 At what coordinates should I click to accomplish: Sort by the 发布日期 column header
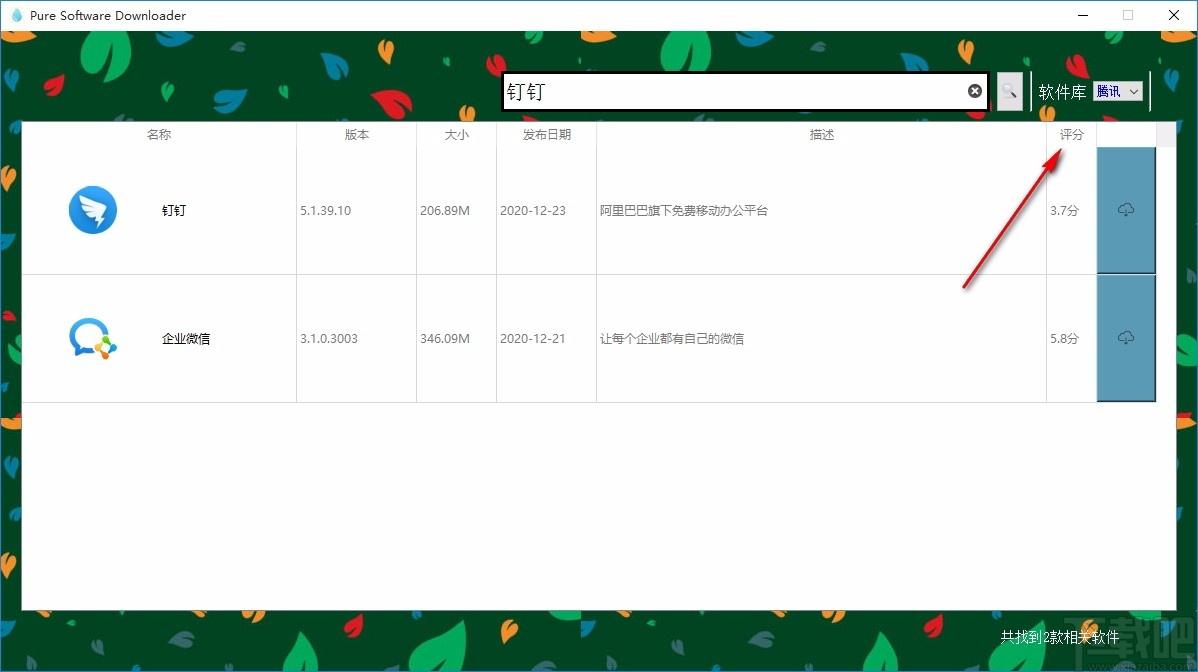[x=546, y=134]
